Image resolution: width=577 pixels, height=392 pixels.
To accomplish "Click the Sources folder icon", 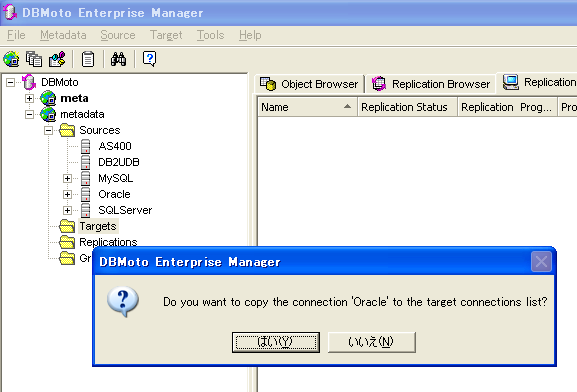I will pyautogui.click(x=67, y=130).
